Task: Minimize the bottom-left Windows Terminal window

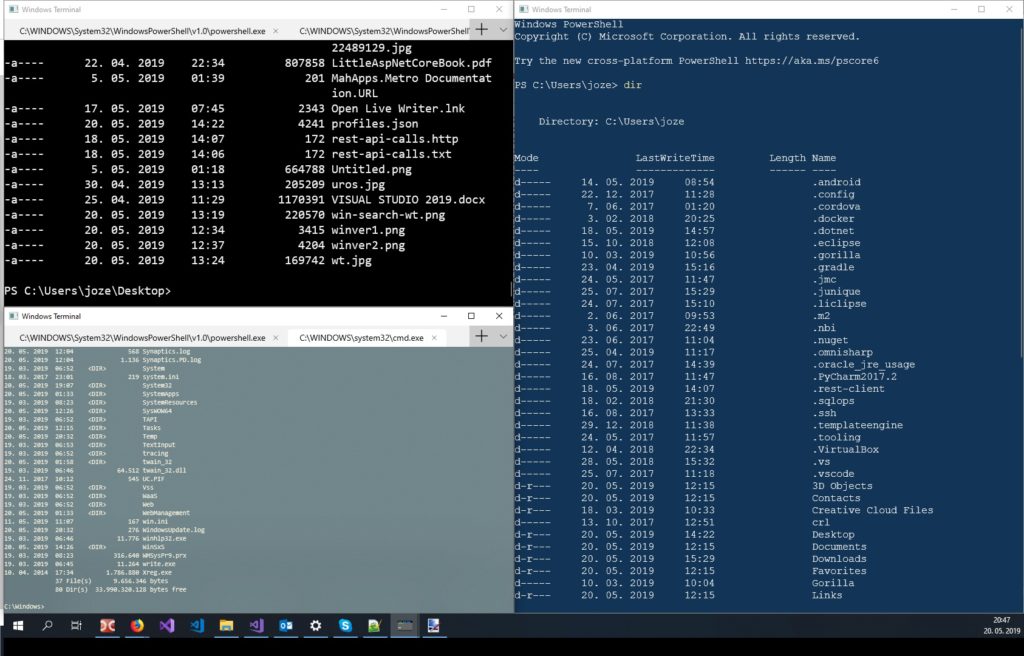Action: pyautogui.click(x=444, y=316)
